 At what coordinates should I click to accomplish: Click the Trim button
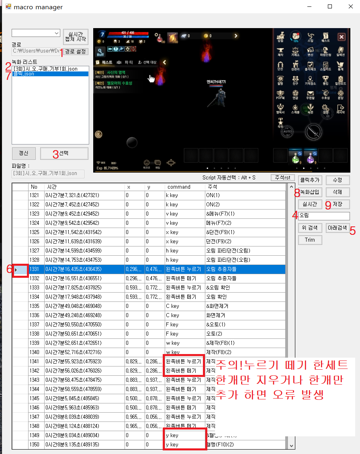click(x=310, y=240)
